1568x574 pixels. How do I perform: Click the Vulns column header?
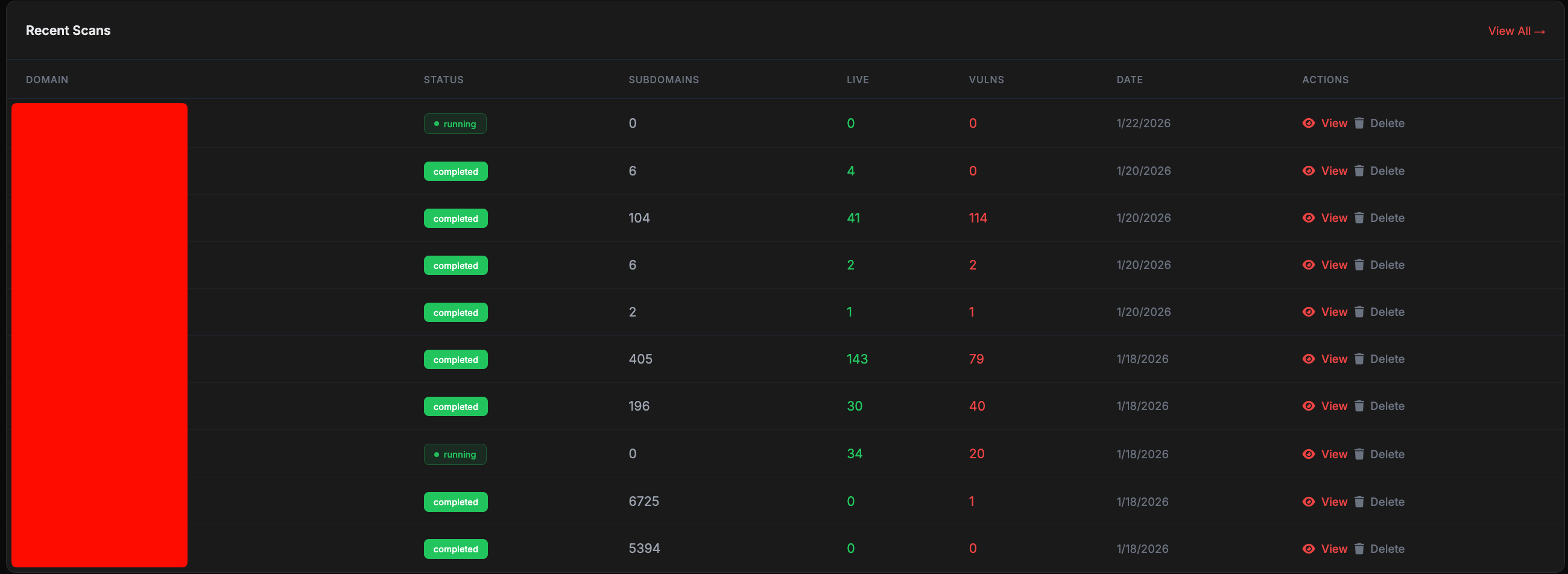coord(986,80)
